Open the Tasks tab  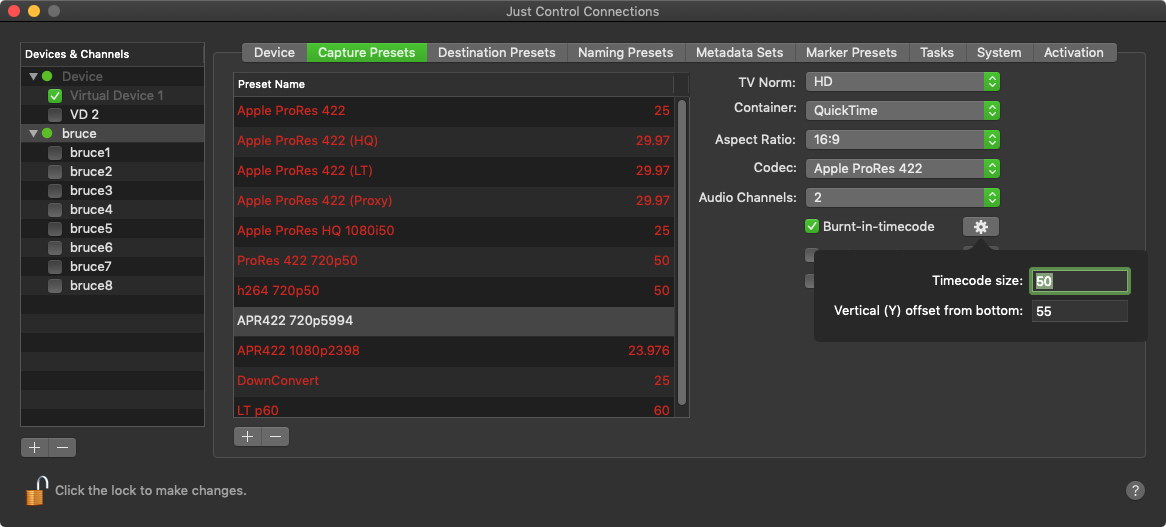click(937, 53)
